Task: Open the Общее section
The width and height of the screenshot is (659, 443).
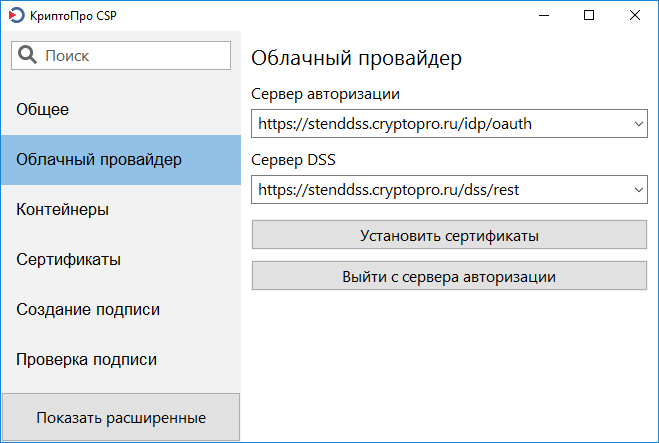Action: pos(42,109)
